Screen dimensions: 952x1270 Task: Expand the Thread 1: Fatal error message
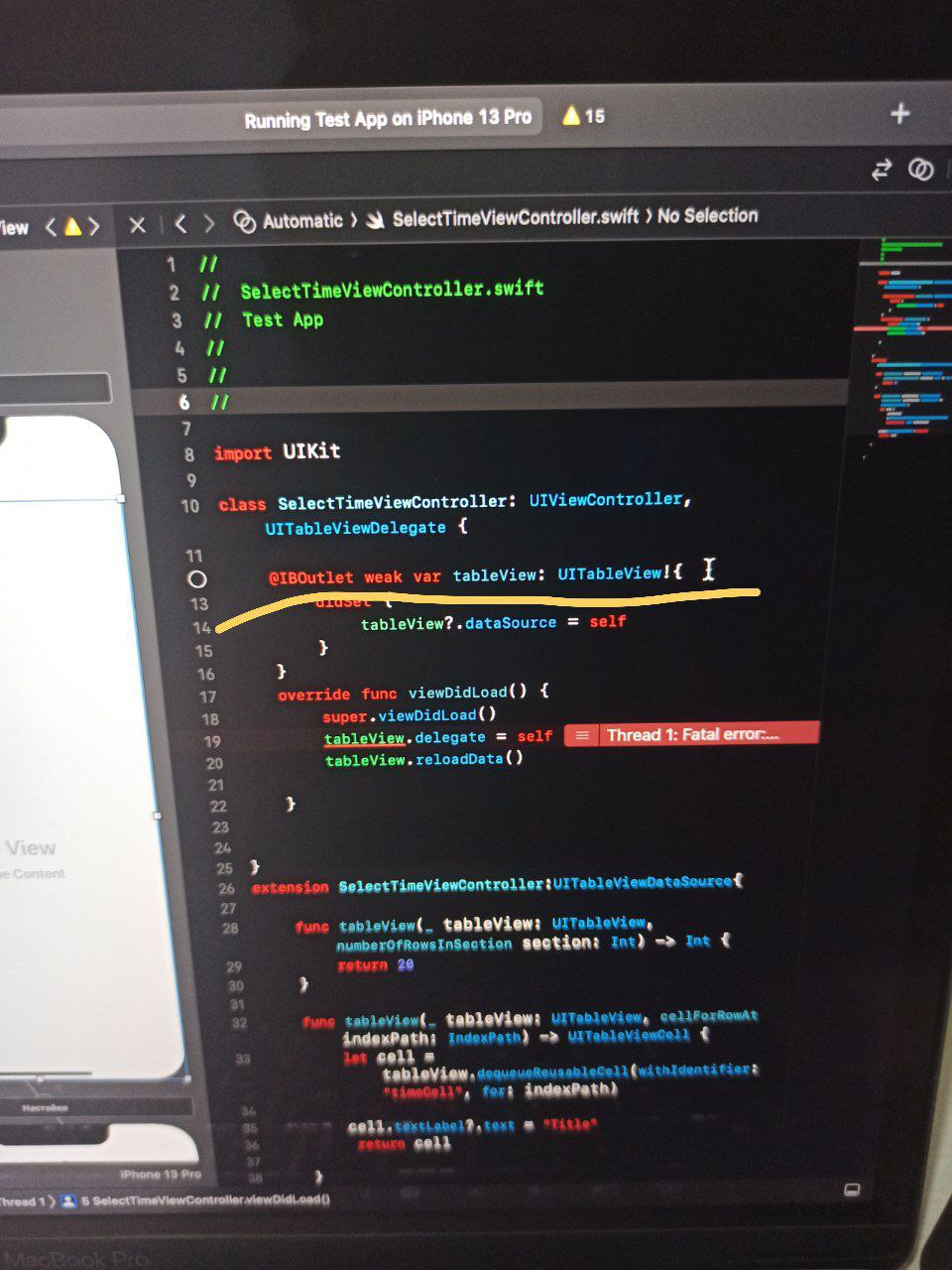coord(692,734)
